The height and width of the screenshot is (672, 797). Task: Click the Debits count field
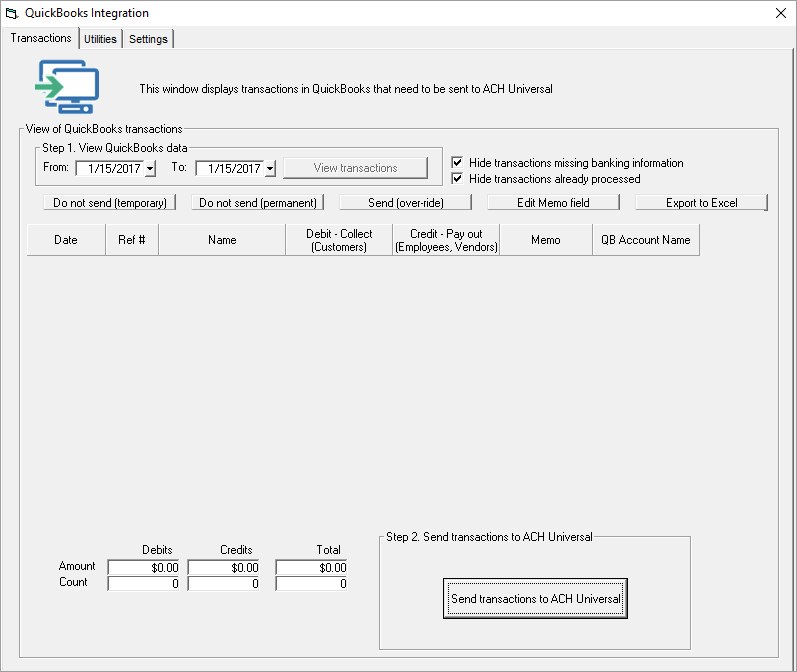[x=143, y=584]
